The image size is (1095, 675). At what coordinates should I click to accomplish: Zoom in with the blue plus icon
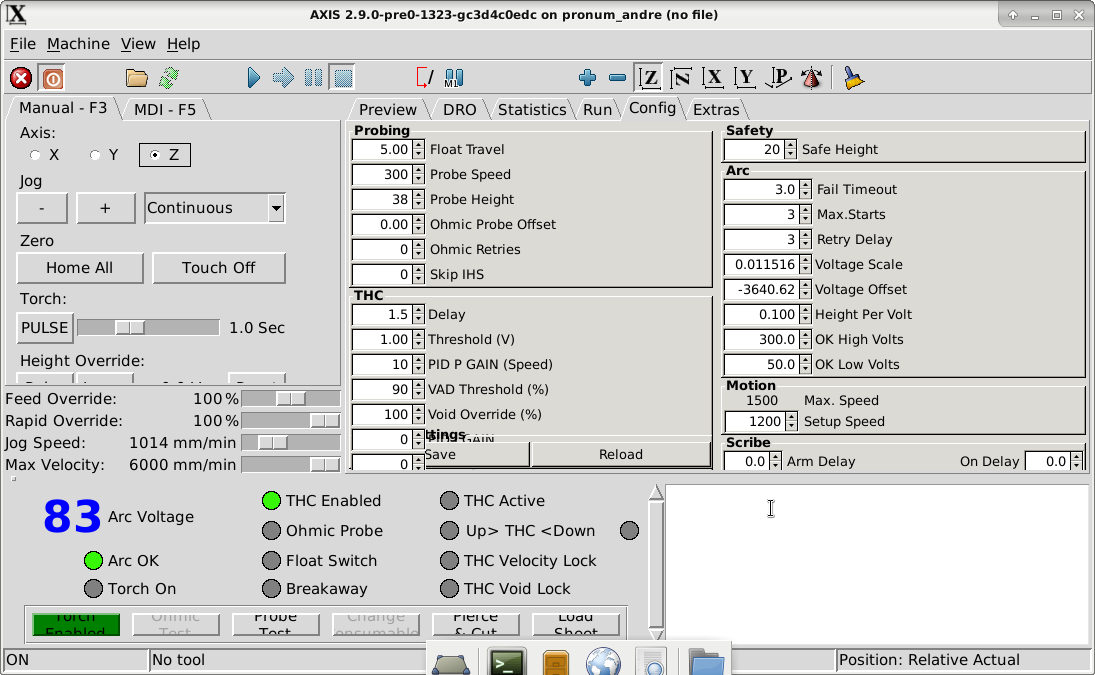(x=587, y=77)
